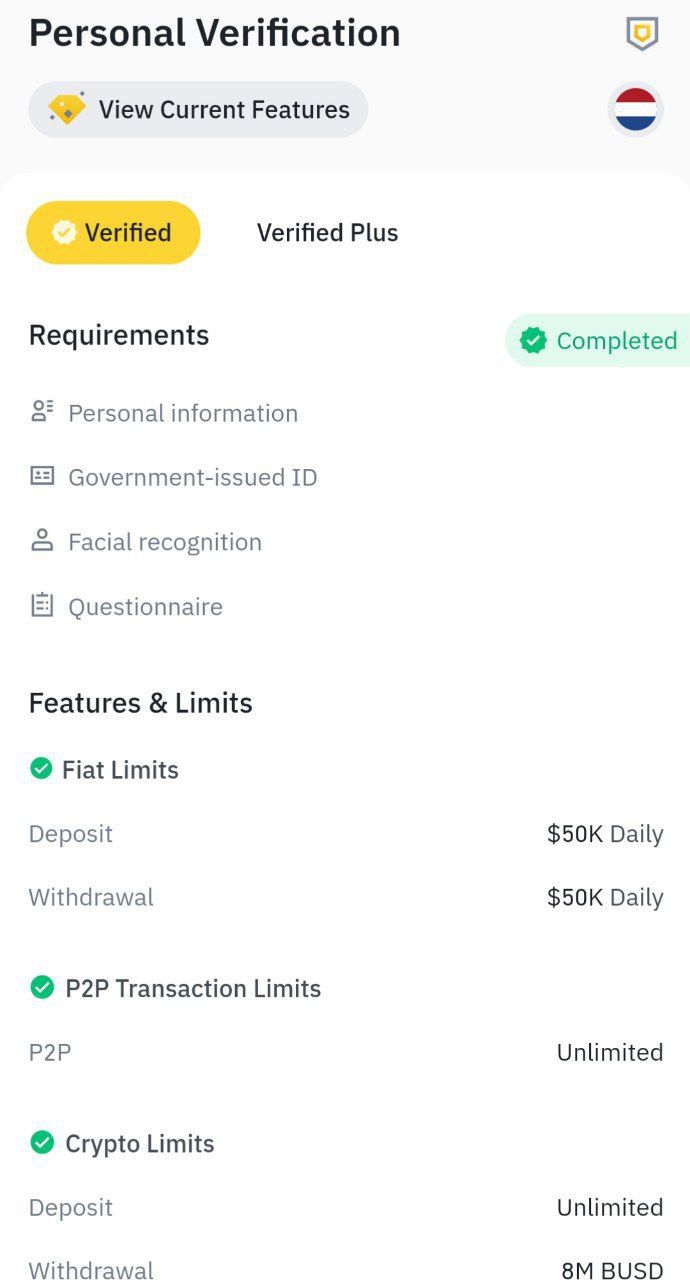Tap the Government-issued ID requirement text
The width and height of the screenshot is (690, 1280).
(x=192, y=477)
